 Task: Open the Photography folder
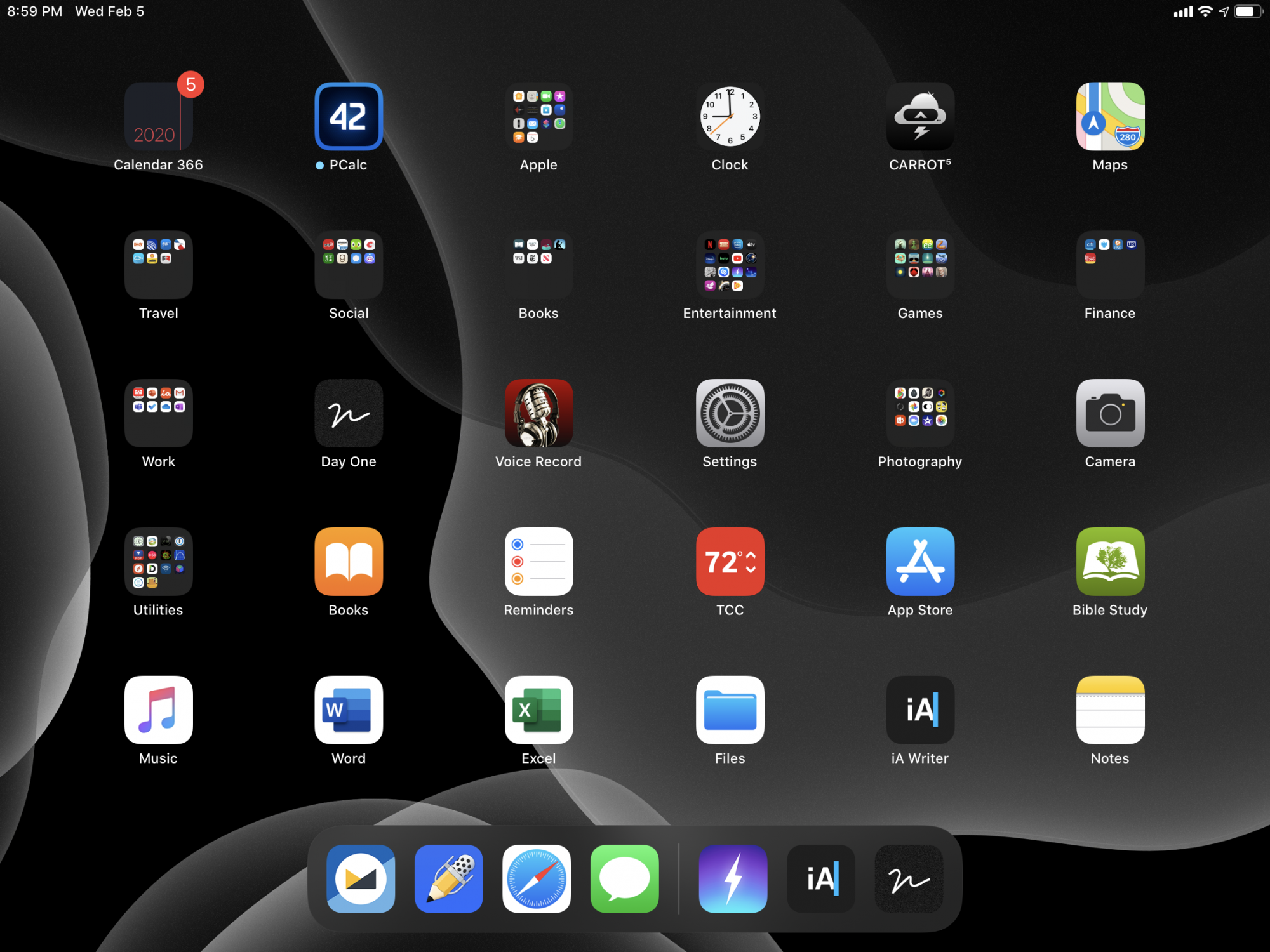920,413
